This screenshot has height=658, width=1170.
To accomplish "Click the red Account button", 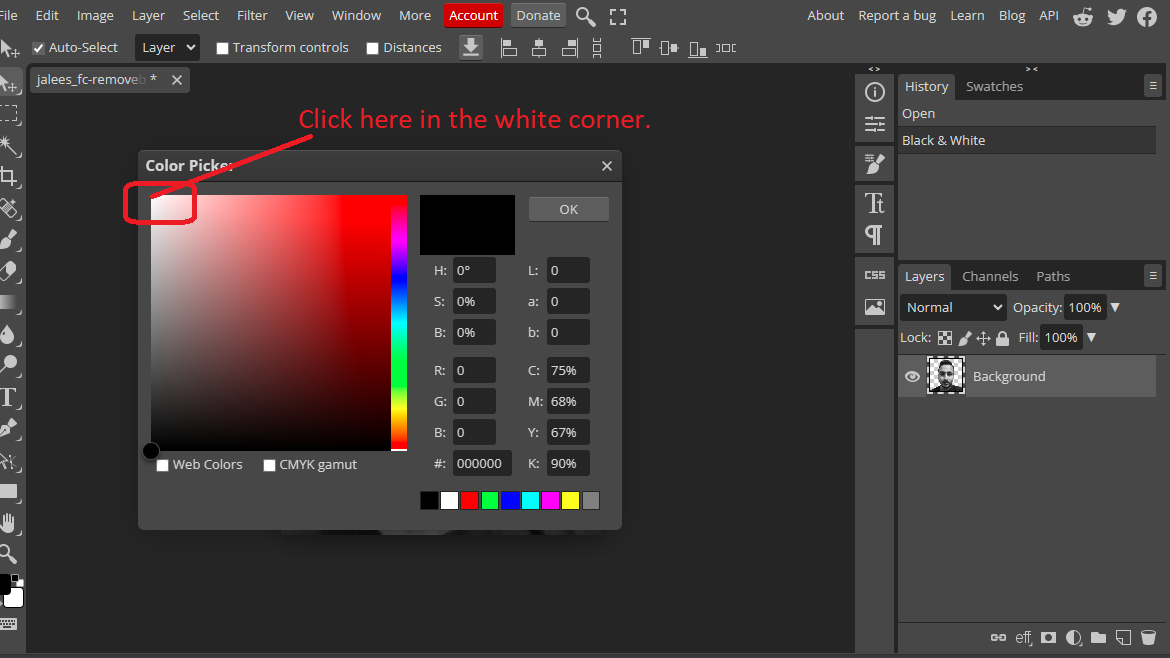I will tap(473, 15).
